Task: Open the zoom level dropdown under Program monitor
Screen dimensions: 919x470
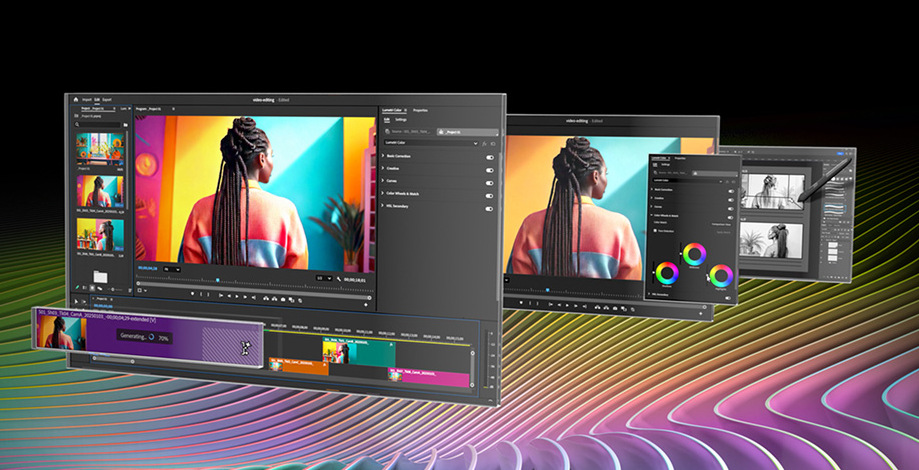Action: click(172, 269)
